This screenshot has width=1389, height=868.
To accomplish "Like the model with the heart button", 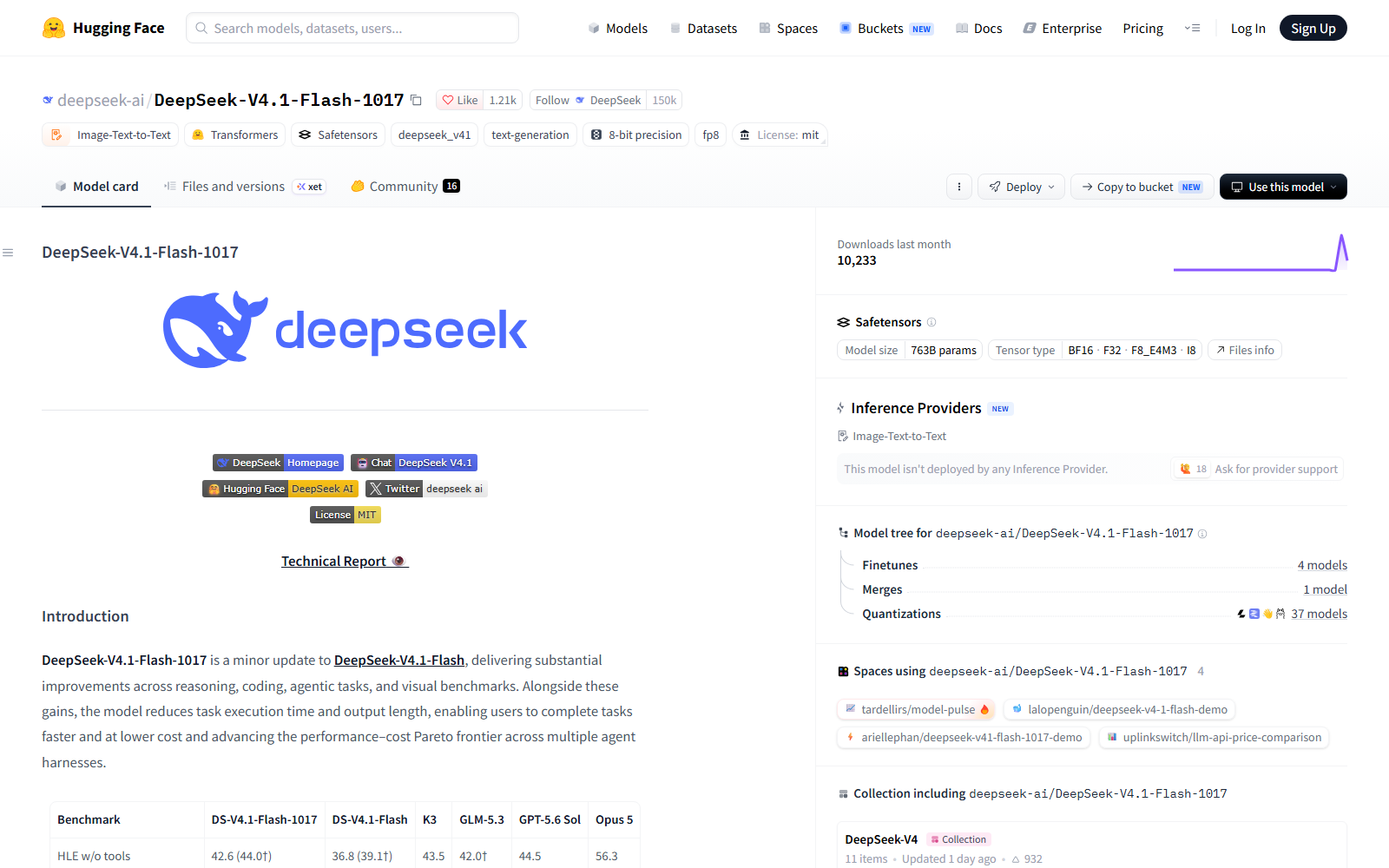I will coord(460,100).
